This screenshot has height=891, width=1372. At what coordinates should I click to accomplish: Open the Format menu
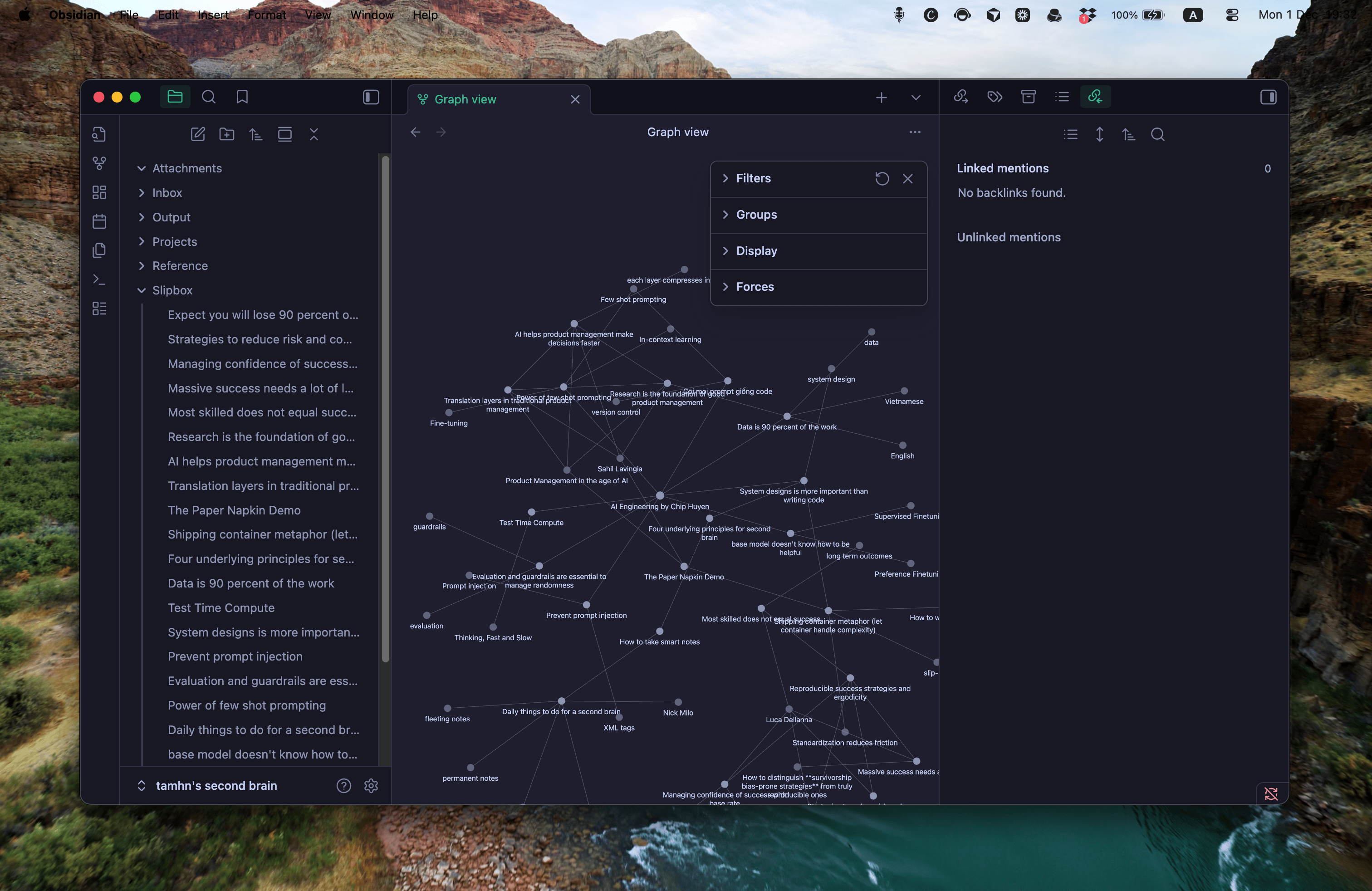click(266, 15)
